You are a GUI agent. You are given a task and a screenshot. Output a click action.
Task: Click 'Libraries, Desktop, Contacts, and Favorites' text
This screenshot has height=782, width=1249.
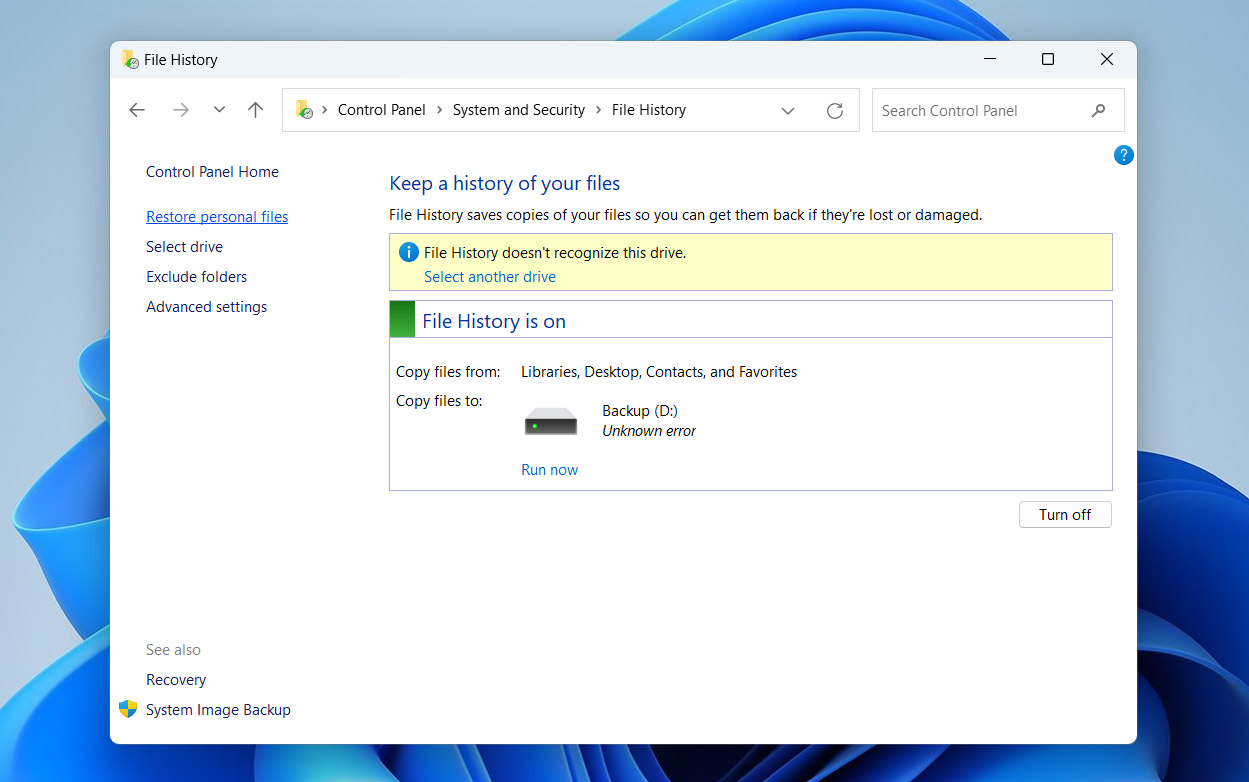(659, 372)
